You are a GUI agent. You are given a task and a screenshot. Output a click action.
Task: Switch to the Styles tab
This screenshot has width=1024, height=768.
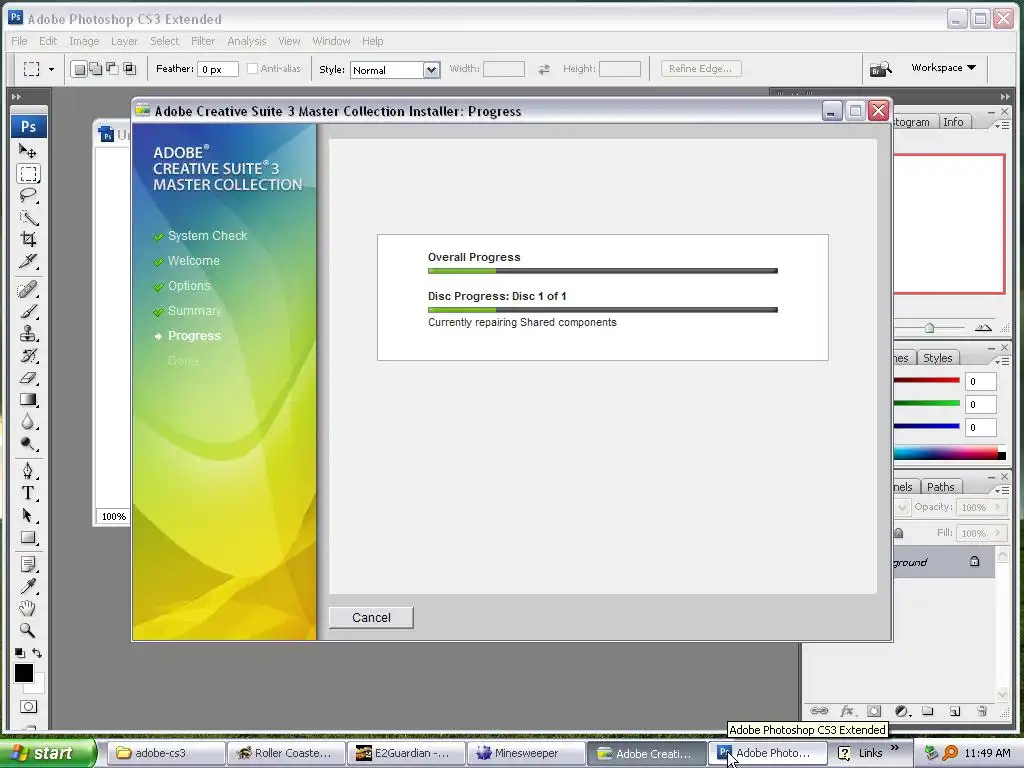[937, 358]
